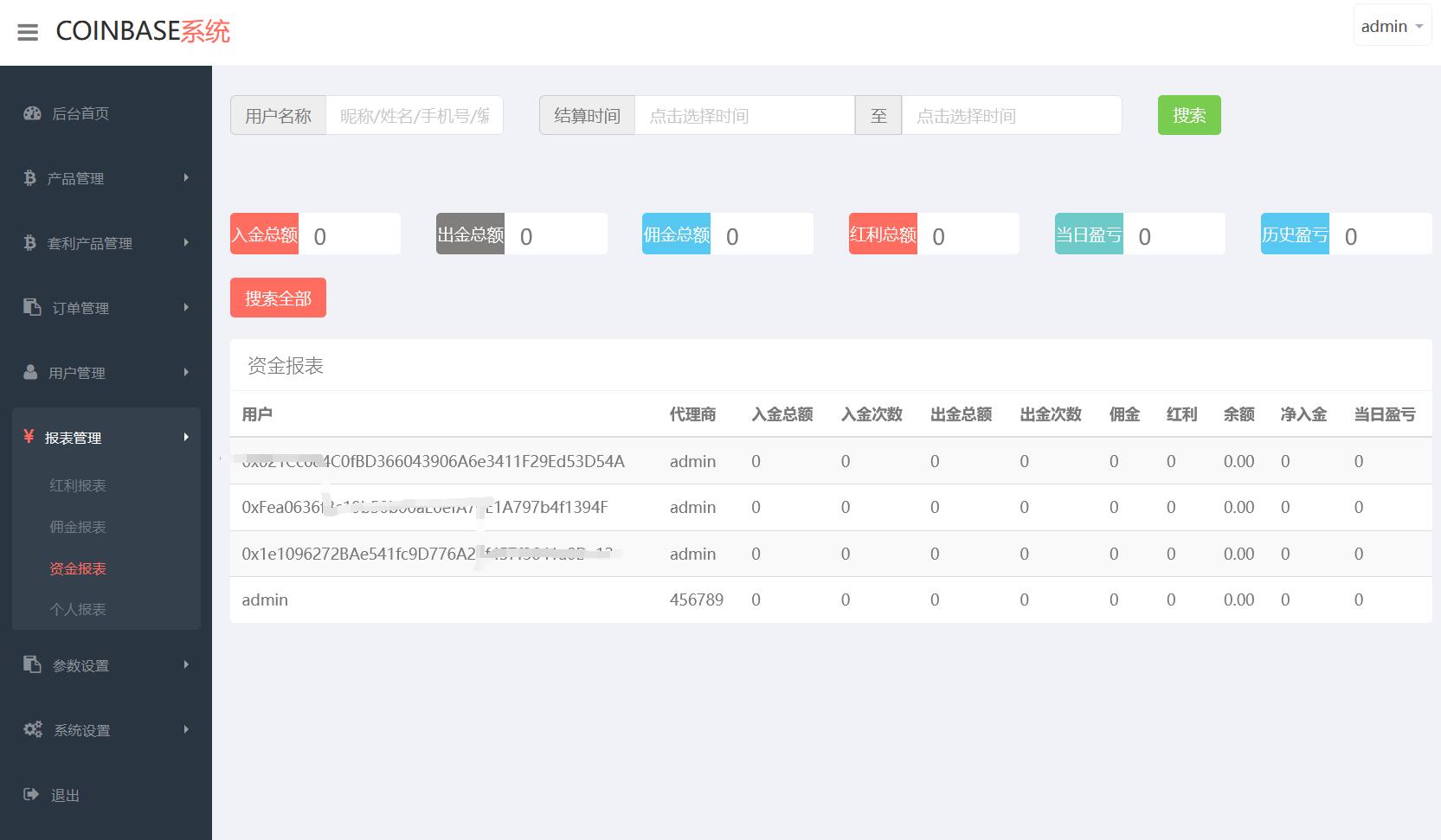Open the 个人报表 report page

tap(78, 609)
